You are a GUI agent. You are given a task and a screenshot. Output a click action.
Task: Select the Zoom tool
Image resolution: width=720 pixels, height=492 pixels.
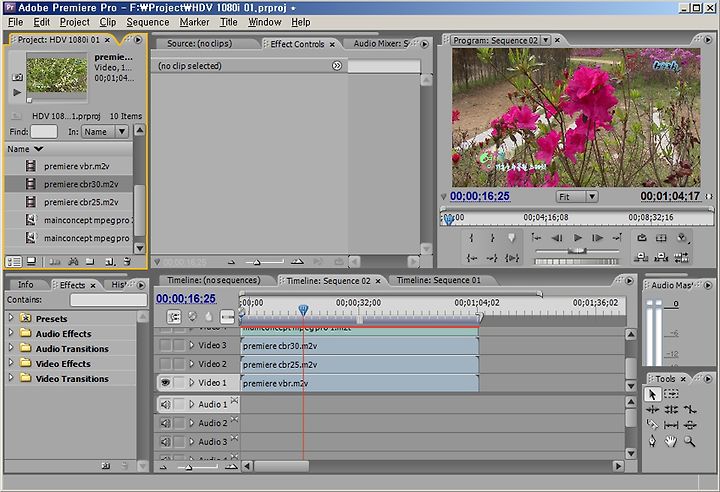pos(690,441)
